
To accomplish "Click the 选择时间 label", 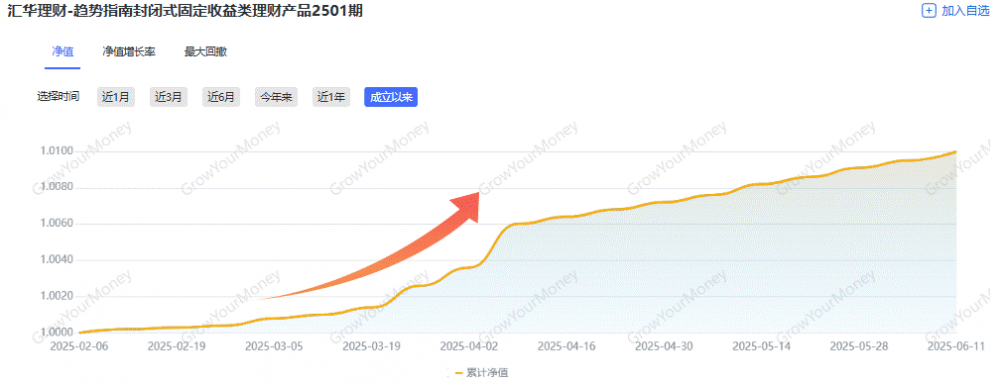I will (x=58, y=97).
